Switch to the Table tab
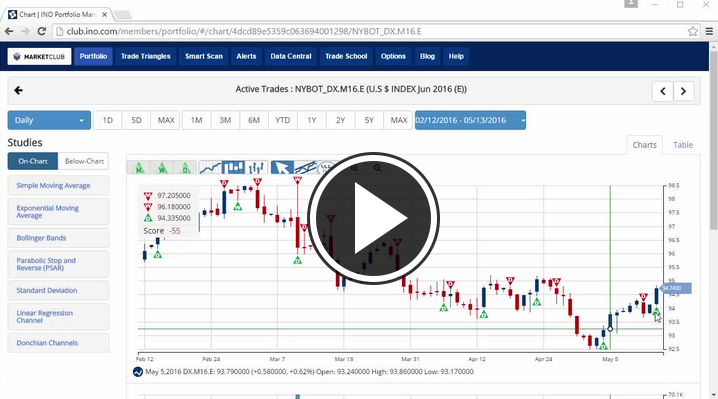The width and height of the screenshot is (718, 399). coord(683,145)
